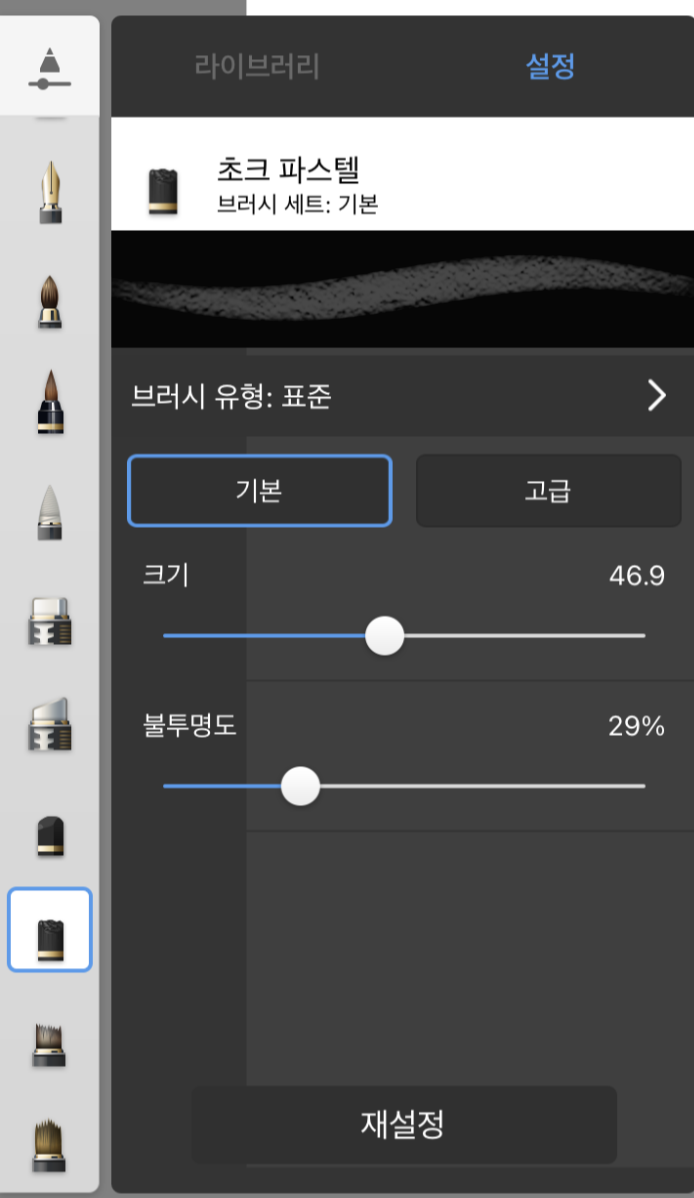Select the 고급 settings mode
The width and height of the screenshot is (694, 1198).
548,491
